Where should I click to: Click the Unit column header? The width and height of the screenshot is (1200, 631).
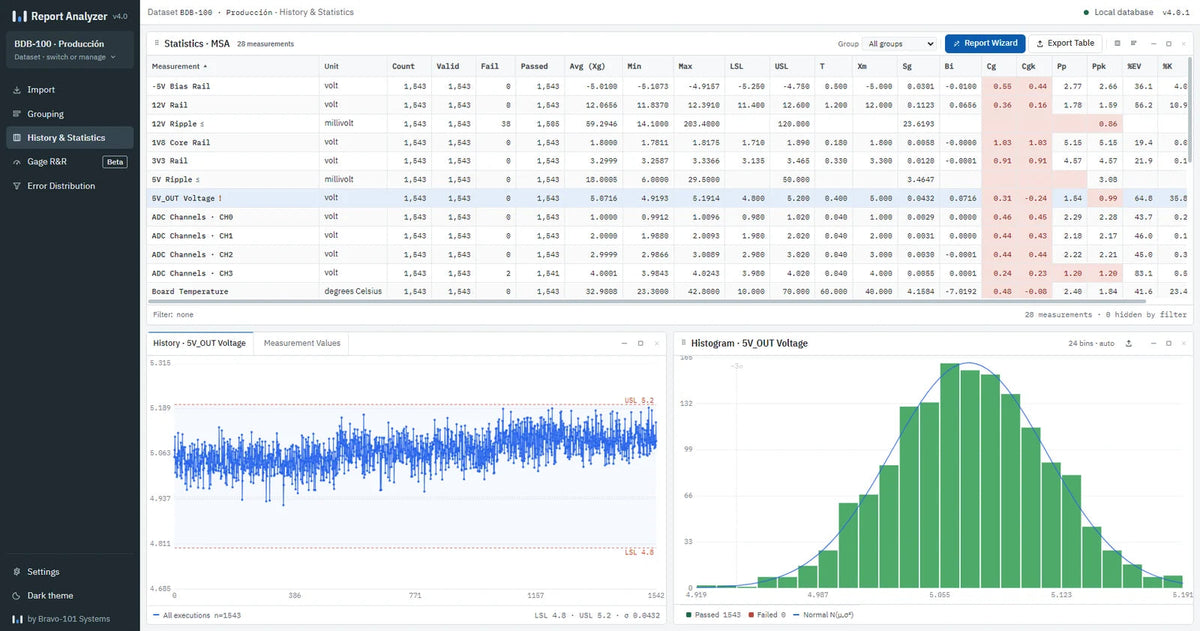coord(351,66)
